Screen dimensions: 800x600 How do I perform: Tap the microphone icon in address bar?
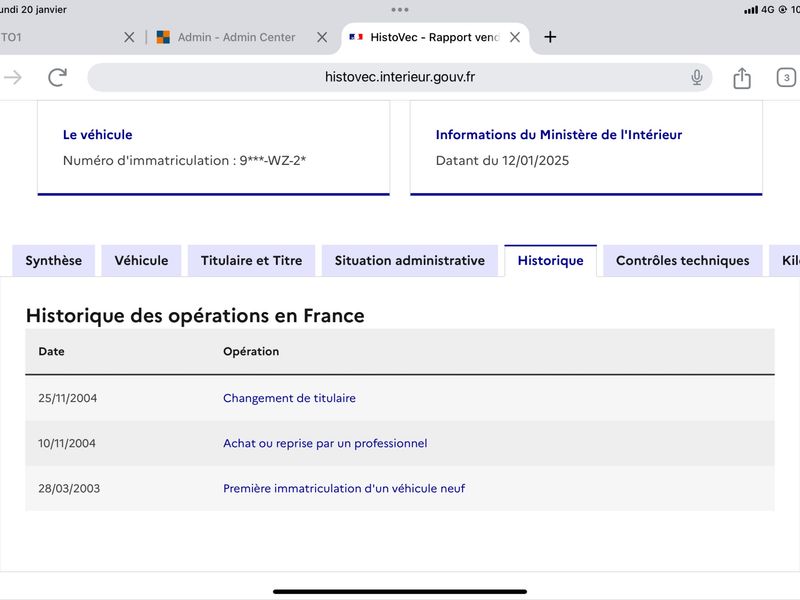[696, 78]
